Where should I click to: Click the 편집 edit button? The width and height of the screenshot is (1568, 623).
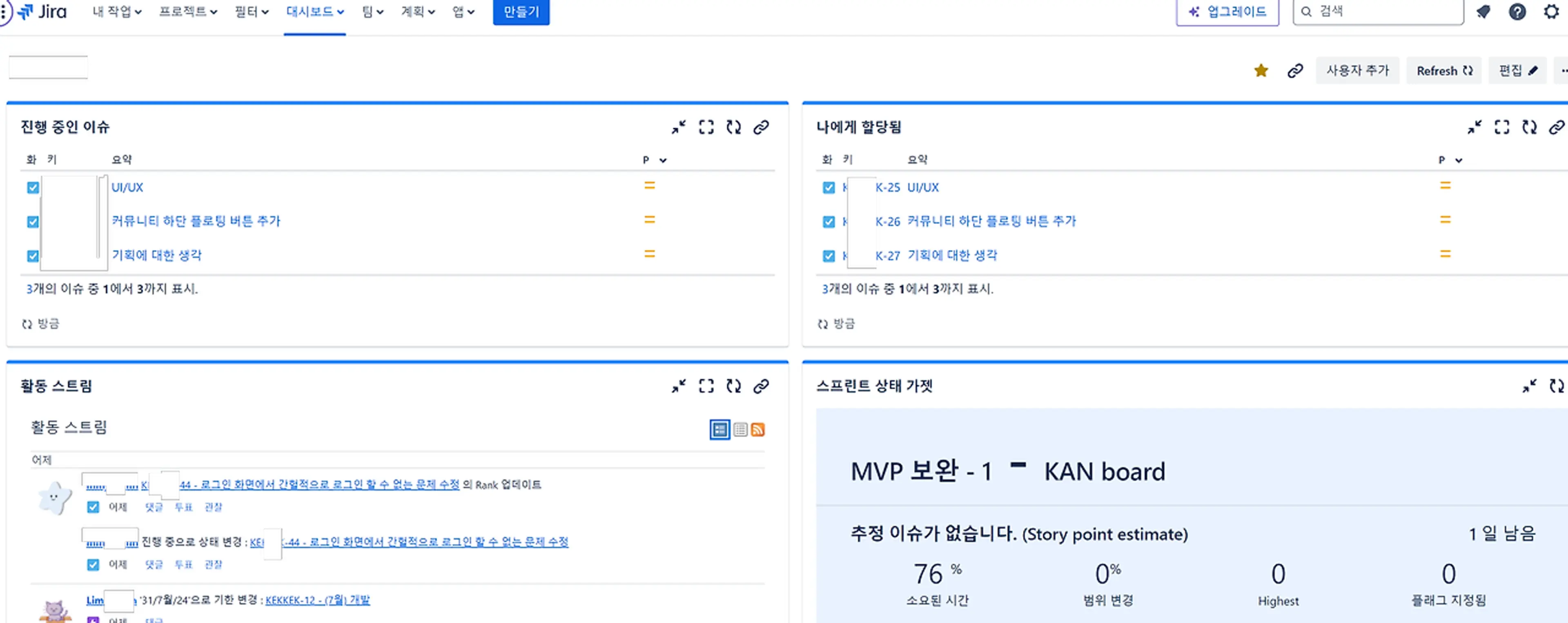coord(1517,71)
